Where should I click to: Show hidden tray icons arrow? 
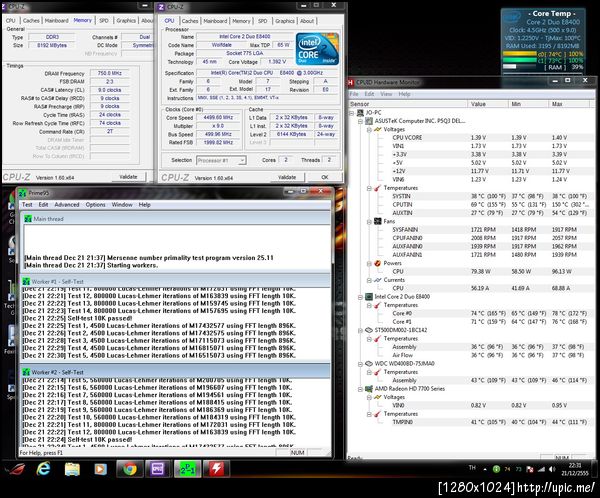[x=485, y=469]
